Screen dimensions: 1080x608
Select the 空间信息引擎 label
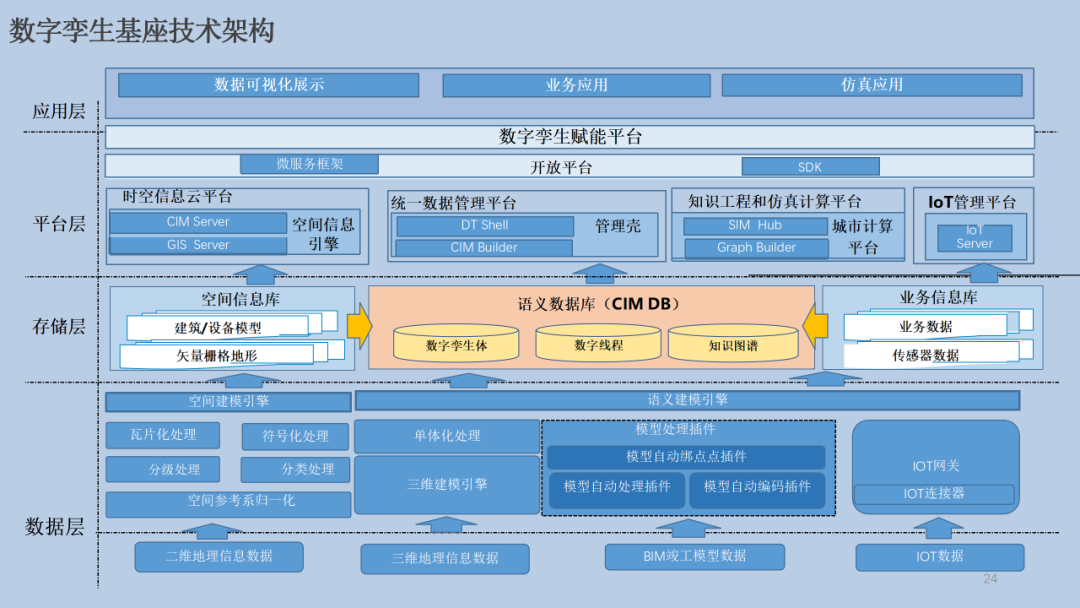click(323, 233)
